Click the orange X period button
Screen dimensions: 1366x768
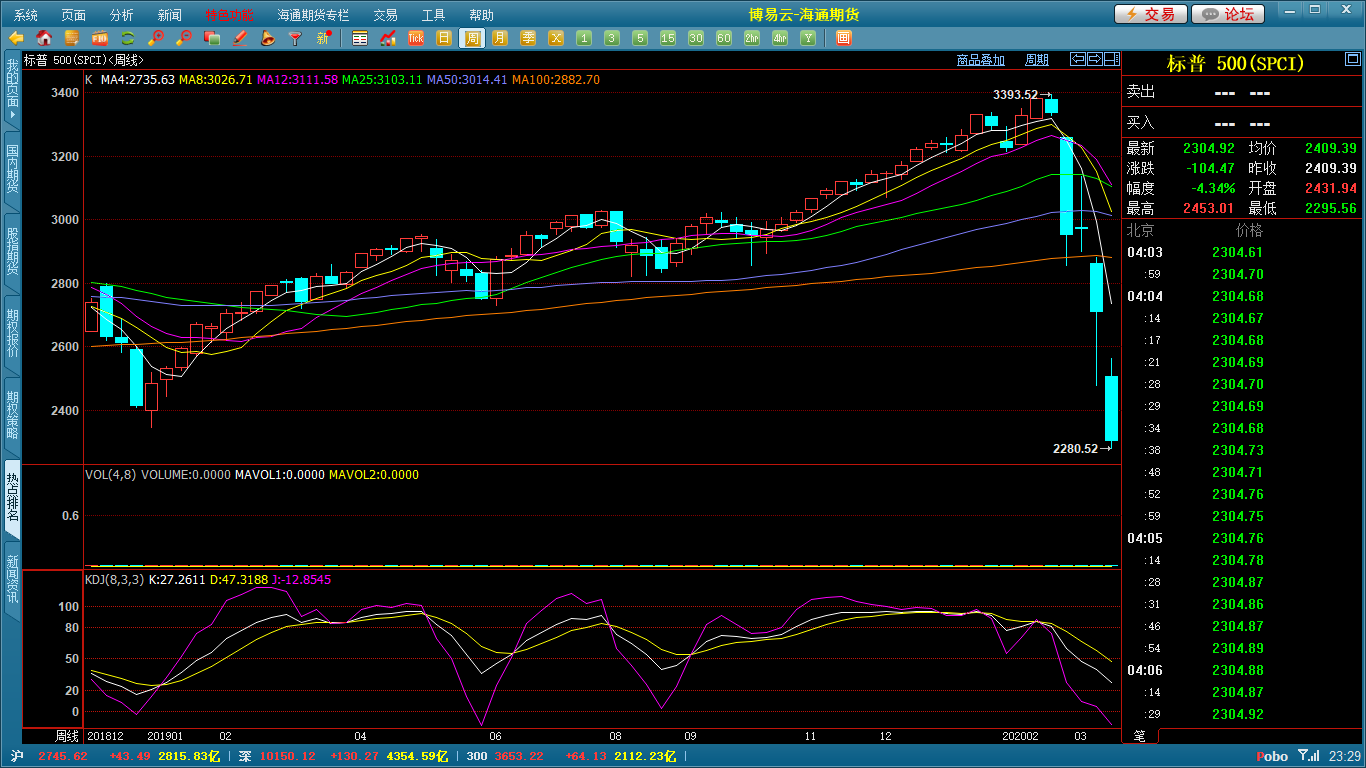pyautogui.click(x=556, y=38)
